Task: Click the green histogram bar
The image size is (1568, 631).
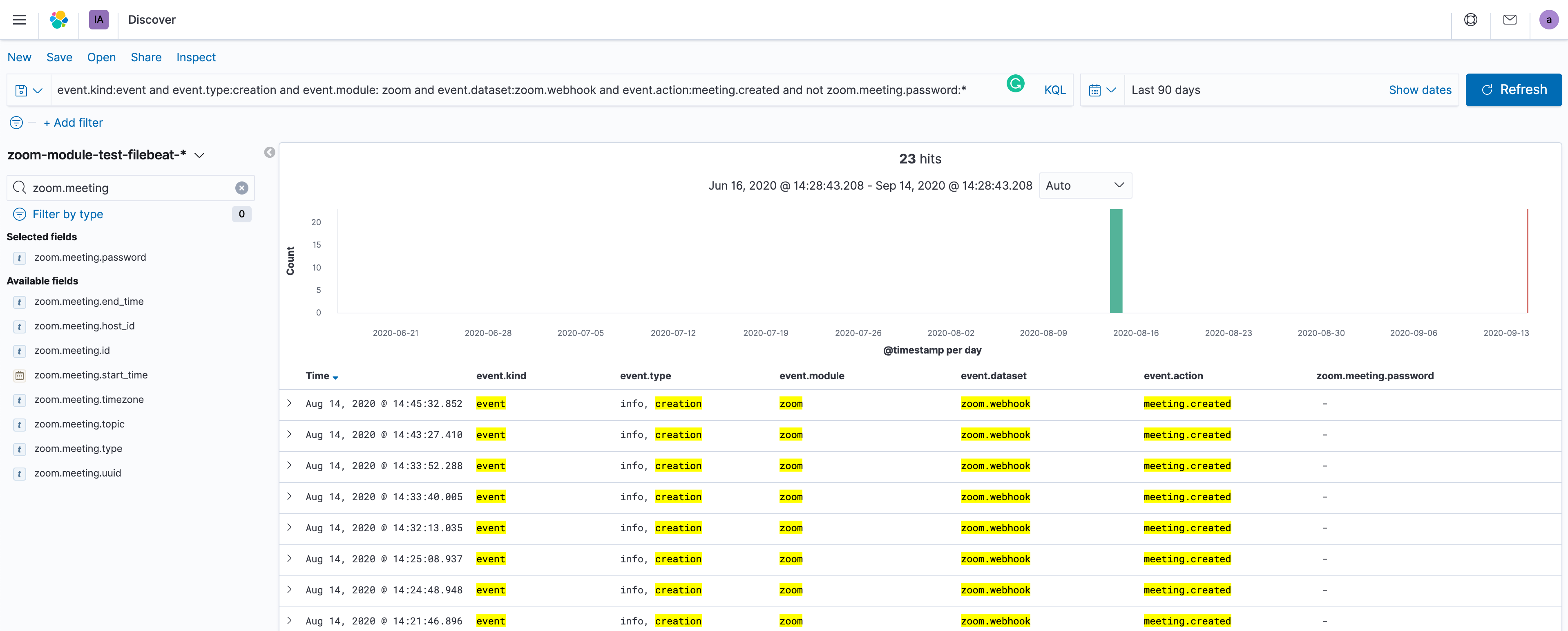Action: click(x=1116, y=262)
